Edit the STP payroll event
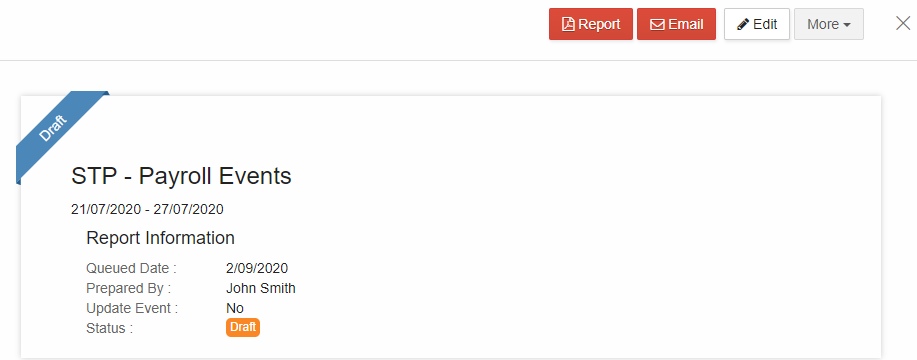The width and height of the screenshot is (917, 360). 757,24
